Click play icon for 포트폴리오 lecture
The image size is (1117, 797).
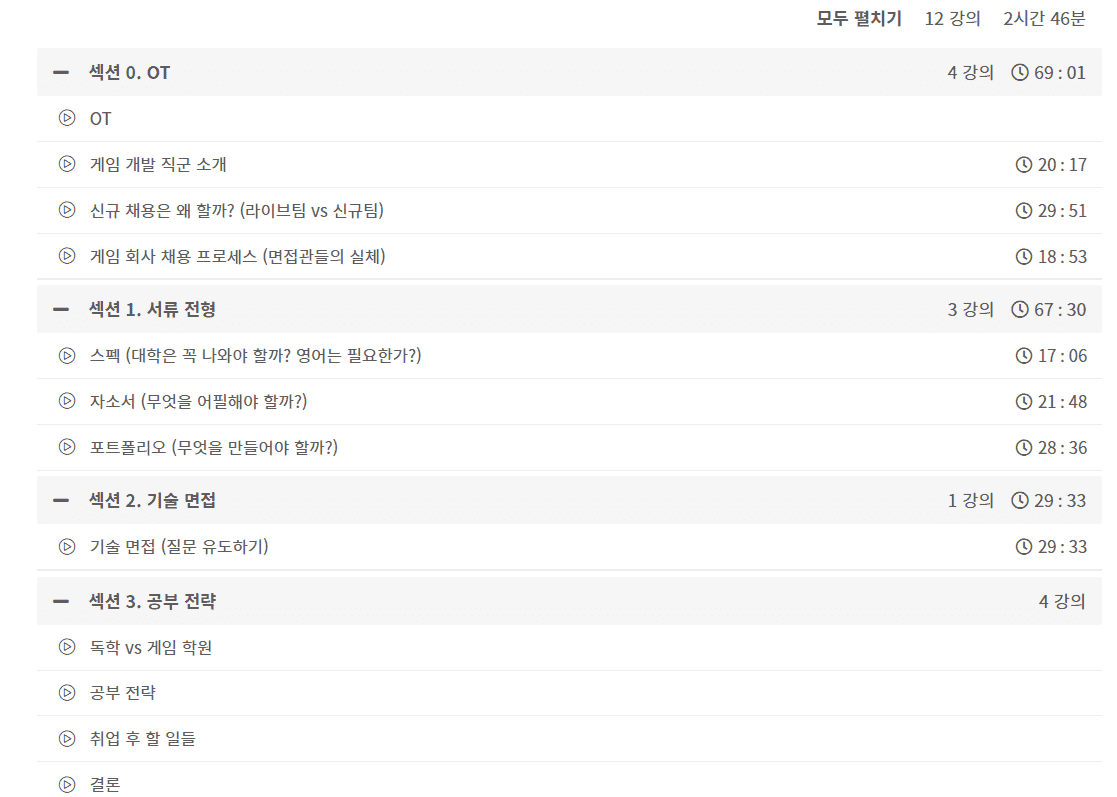click(x=67, y=447)
